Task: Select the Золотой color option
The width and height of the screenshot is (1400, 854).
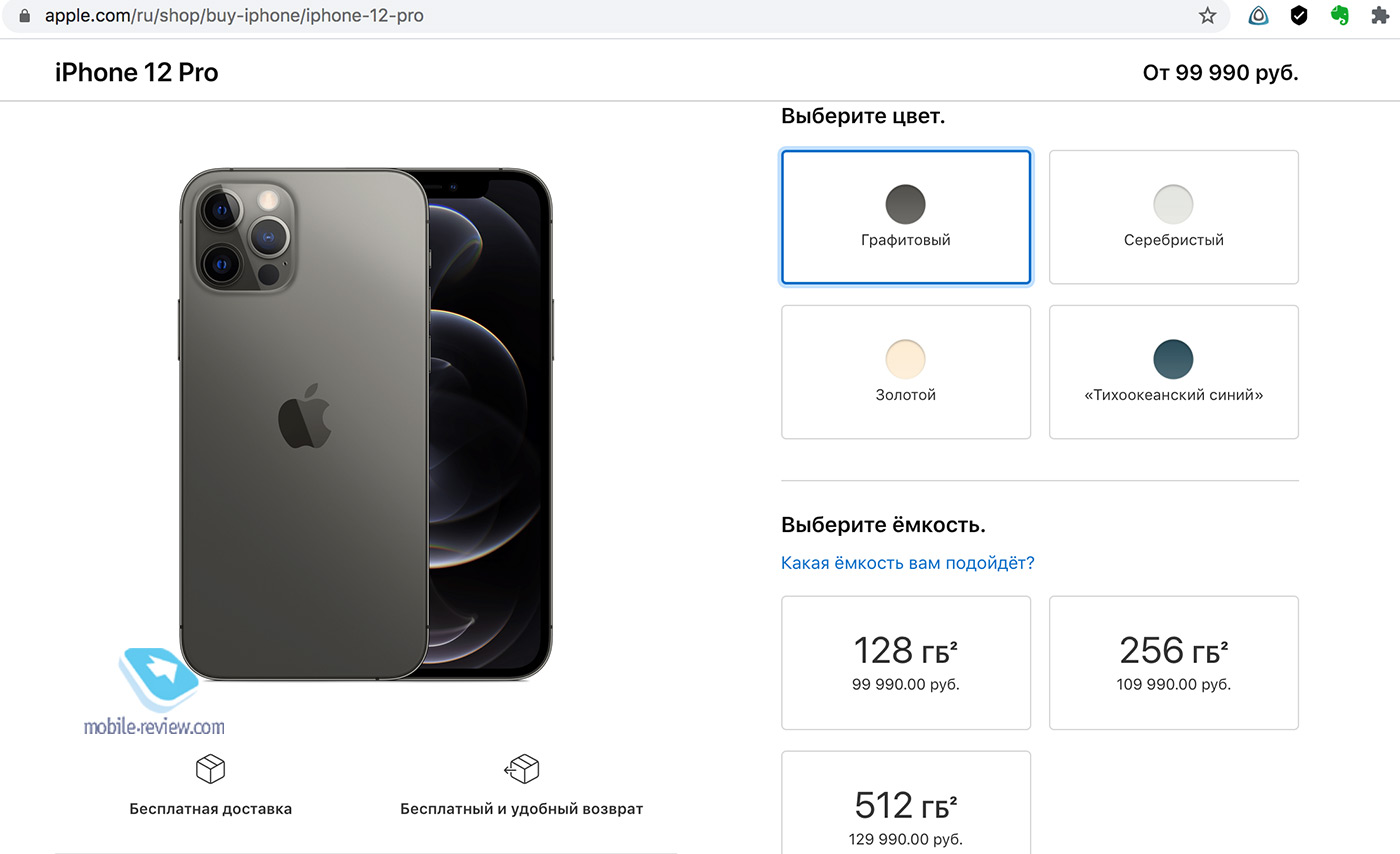Action: [905, 372]
